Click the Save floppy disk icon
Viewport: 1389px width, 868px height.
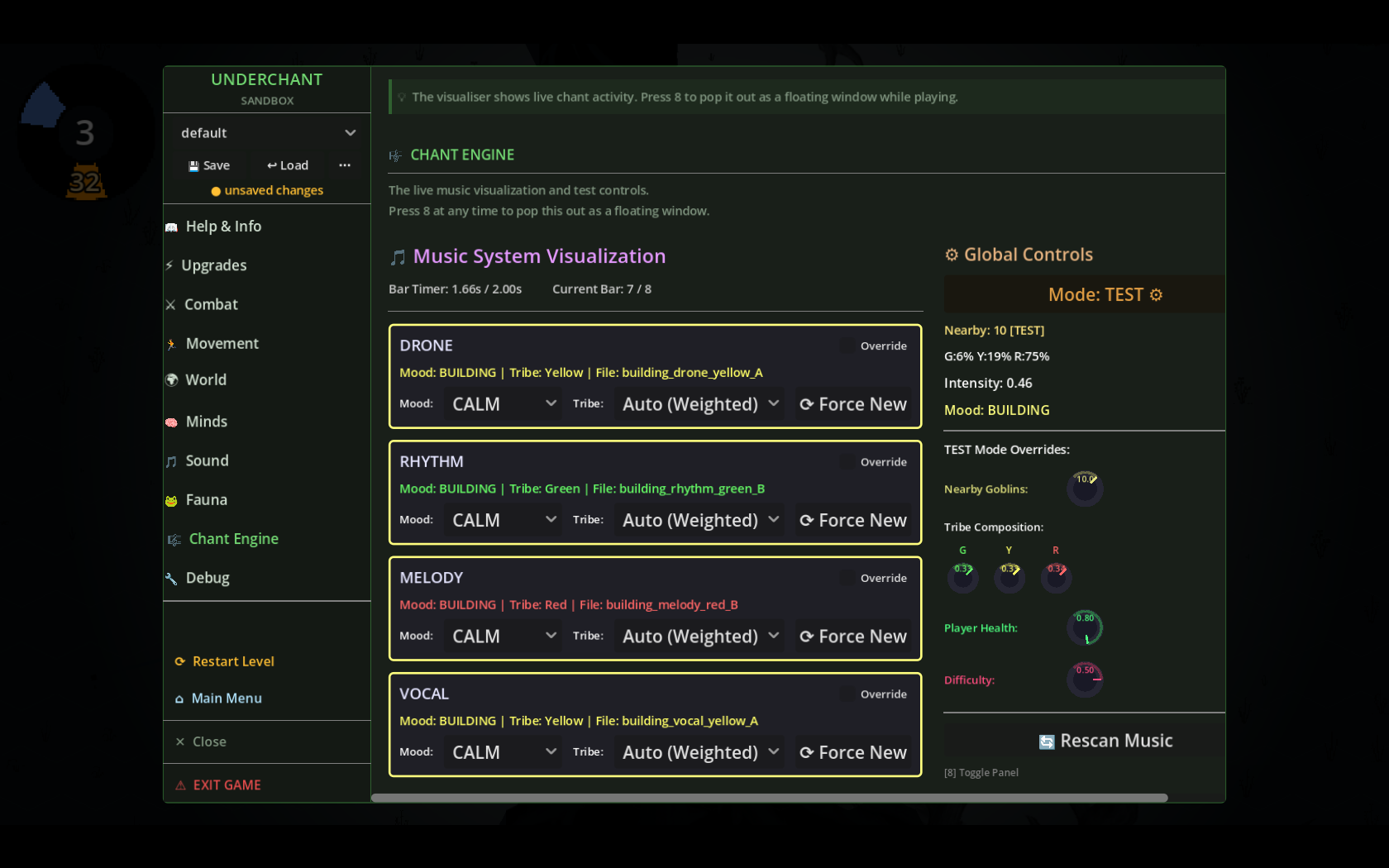(193, 166)
